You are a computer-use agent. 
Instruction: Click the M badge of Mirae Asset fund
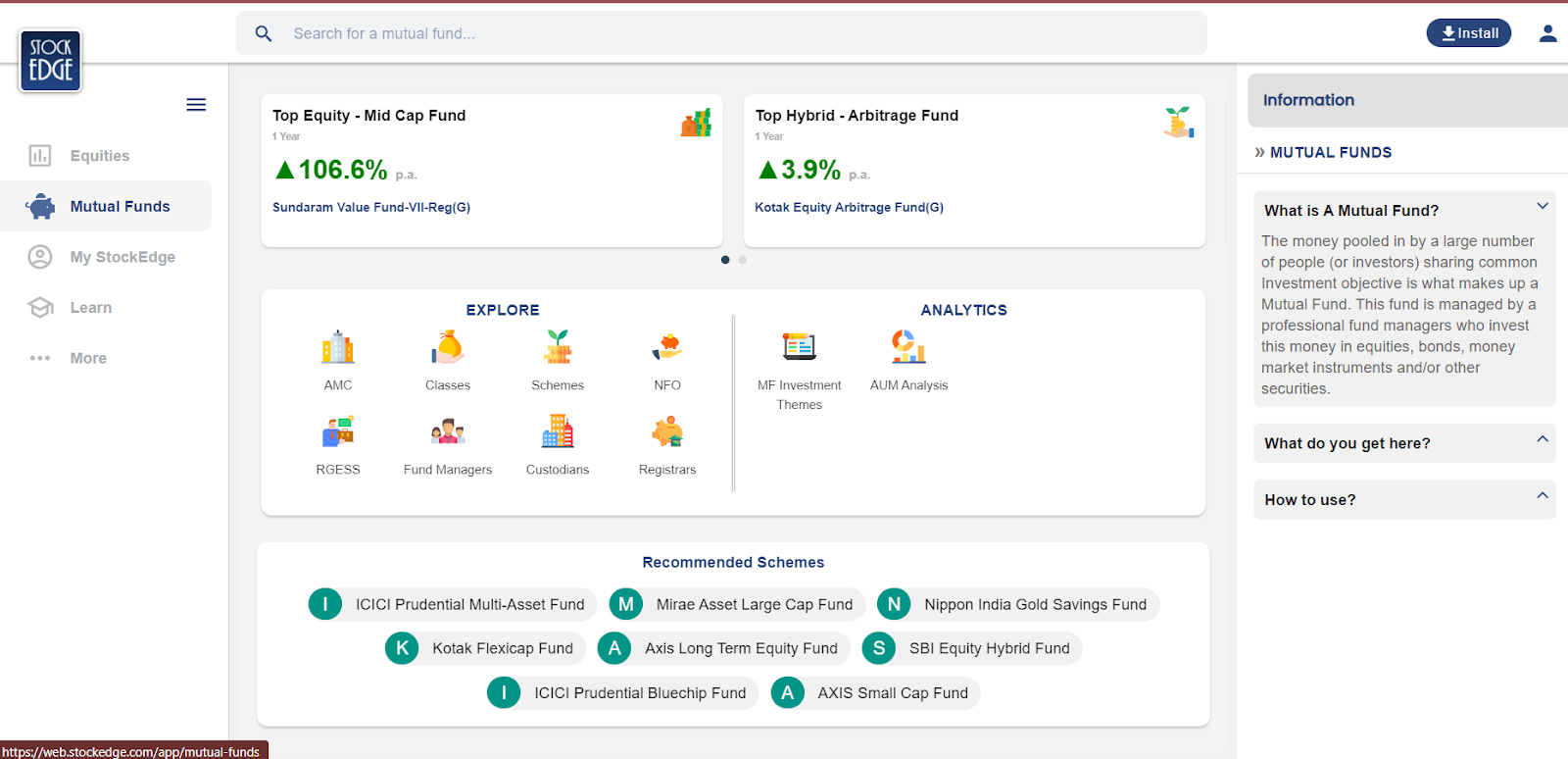coord(626,604)
